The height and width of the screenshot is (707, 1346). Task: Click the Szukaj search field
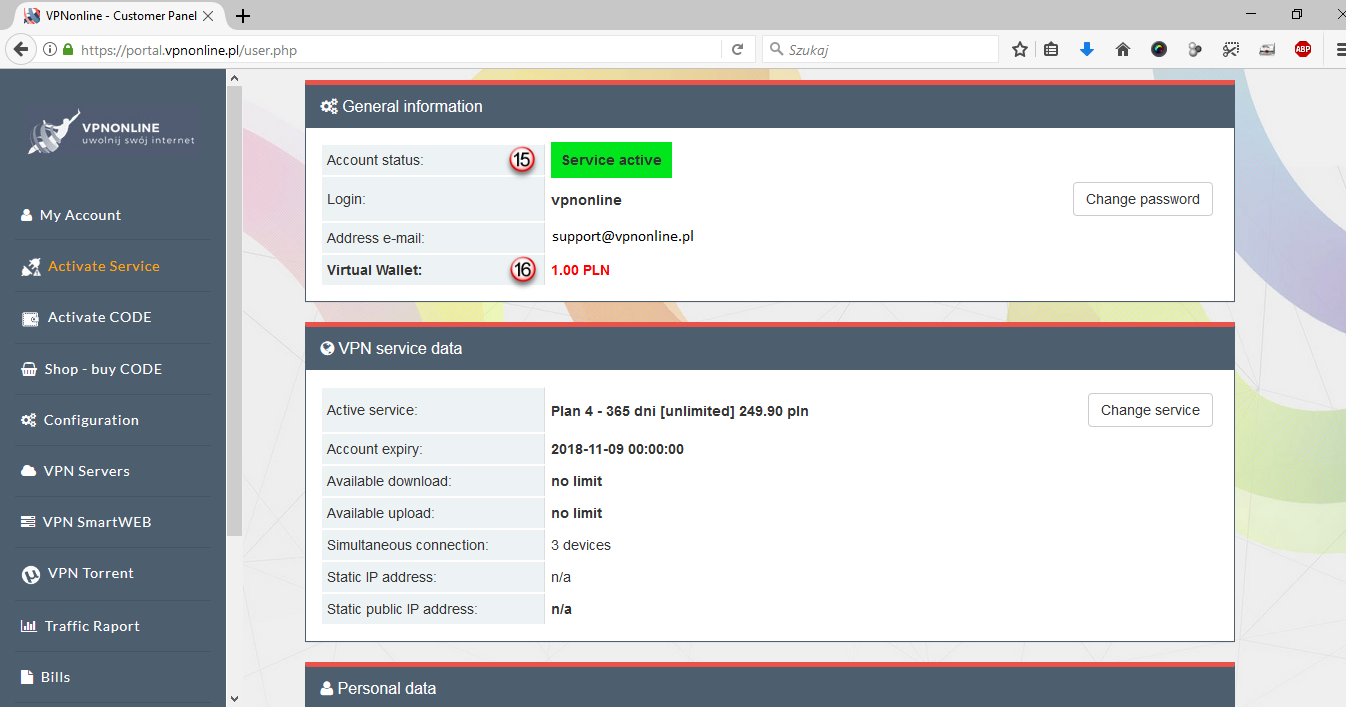pyautogui.click(x=880, y=49)
